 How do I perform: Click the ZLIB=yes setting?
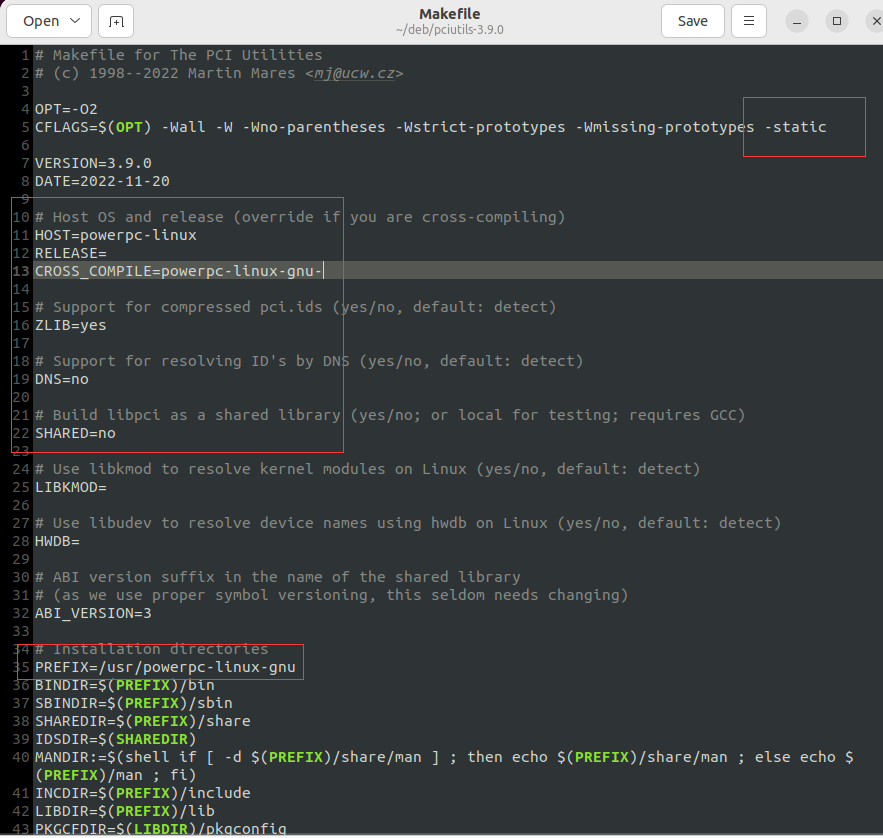[x=70, y=325]
